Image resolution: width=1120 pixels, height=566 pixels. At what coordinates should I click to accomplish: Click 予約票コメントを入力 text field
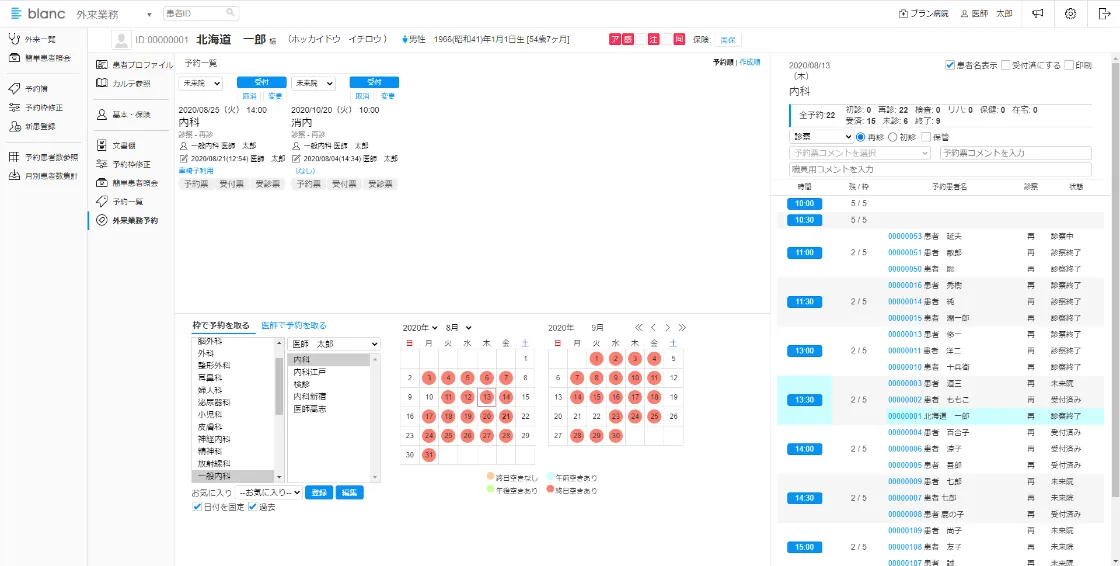pyautogui.click(x=1016, y=153)
